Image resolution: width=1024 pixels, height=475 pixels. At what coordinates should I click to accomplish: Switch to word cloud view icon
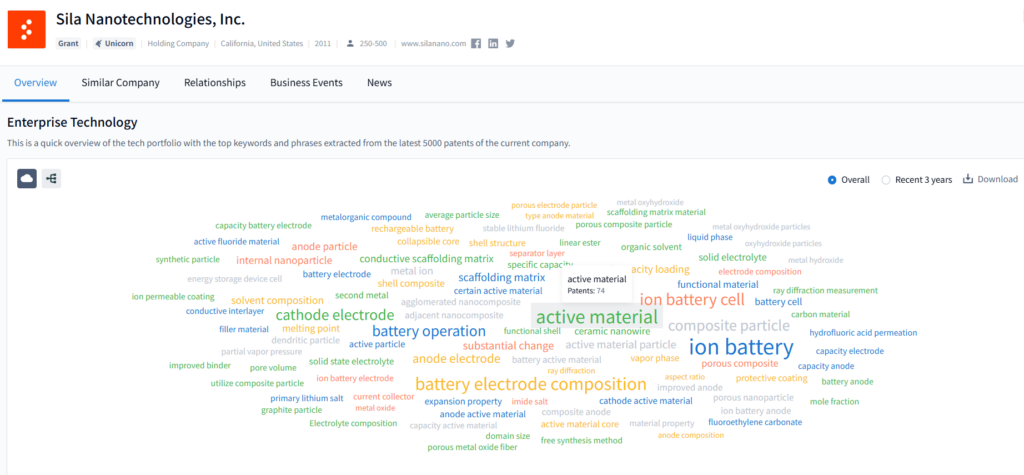pyautogui.click(x=27, y=178)
